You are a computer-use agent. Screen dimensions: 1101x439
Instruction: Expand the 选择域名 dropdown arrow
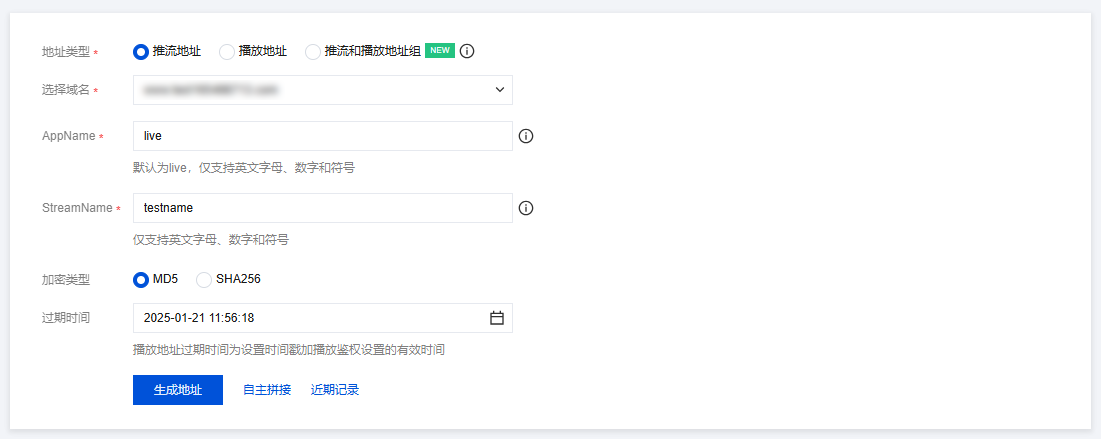coord(500,90)
